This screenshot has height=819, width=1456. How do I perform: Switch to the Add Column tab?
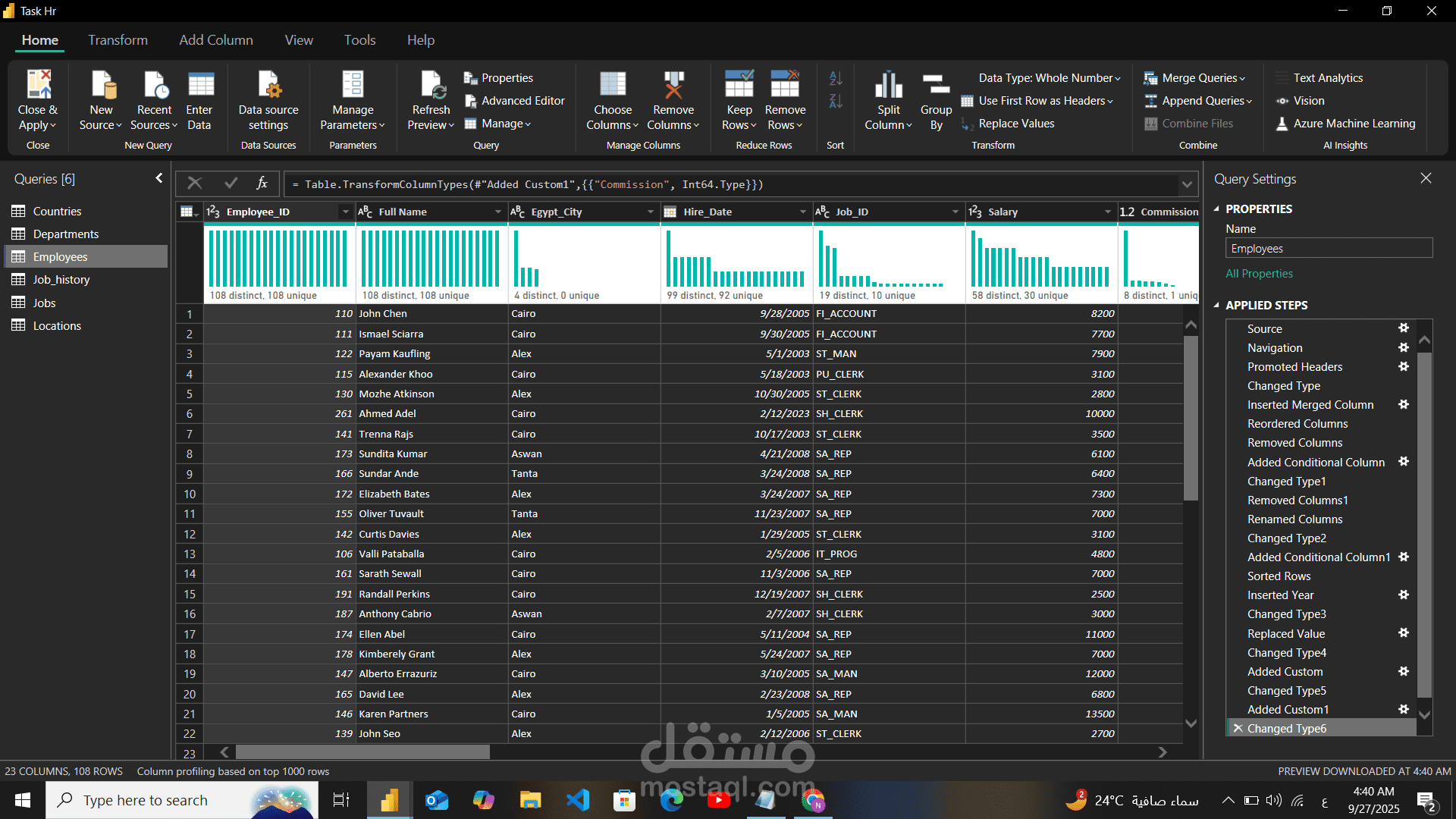[x=216, y=40]
